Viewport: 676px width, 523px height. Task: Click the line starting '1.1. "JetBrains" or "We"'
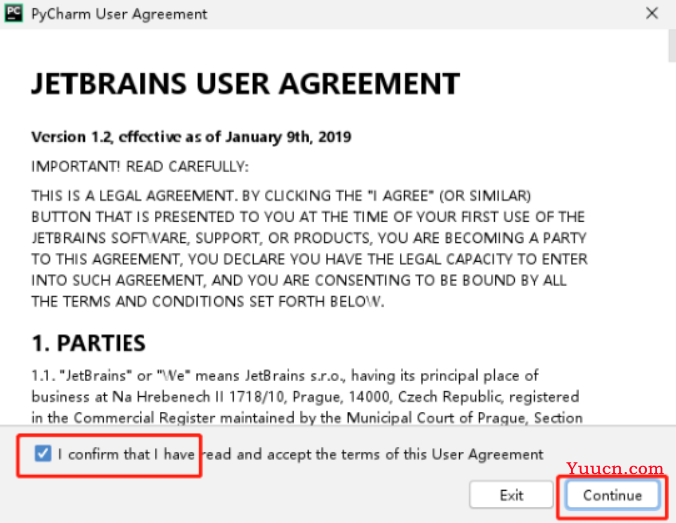[285, 376]
